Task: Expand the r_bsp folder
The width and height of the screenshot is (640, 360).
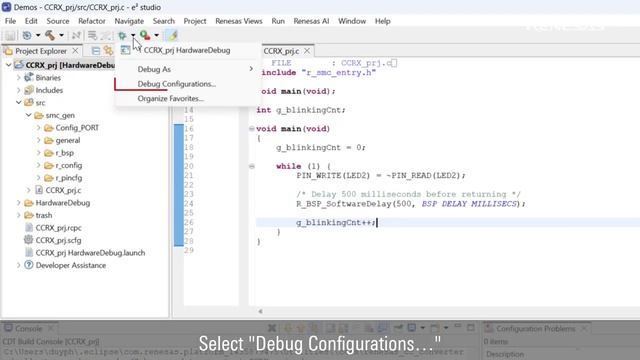Action: coord(38,153)
